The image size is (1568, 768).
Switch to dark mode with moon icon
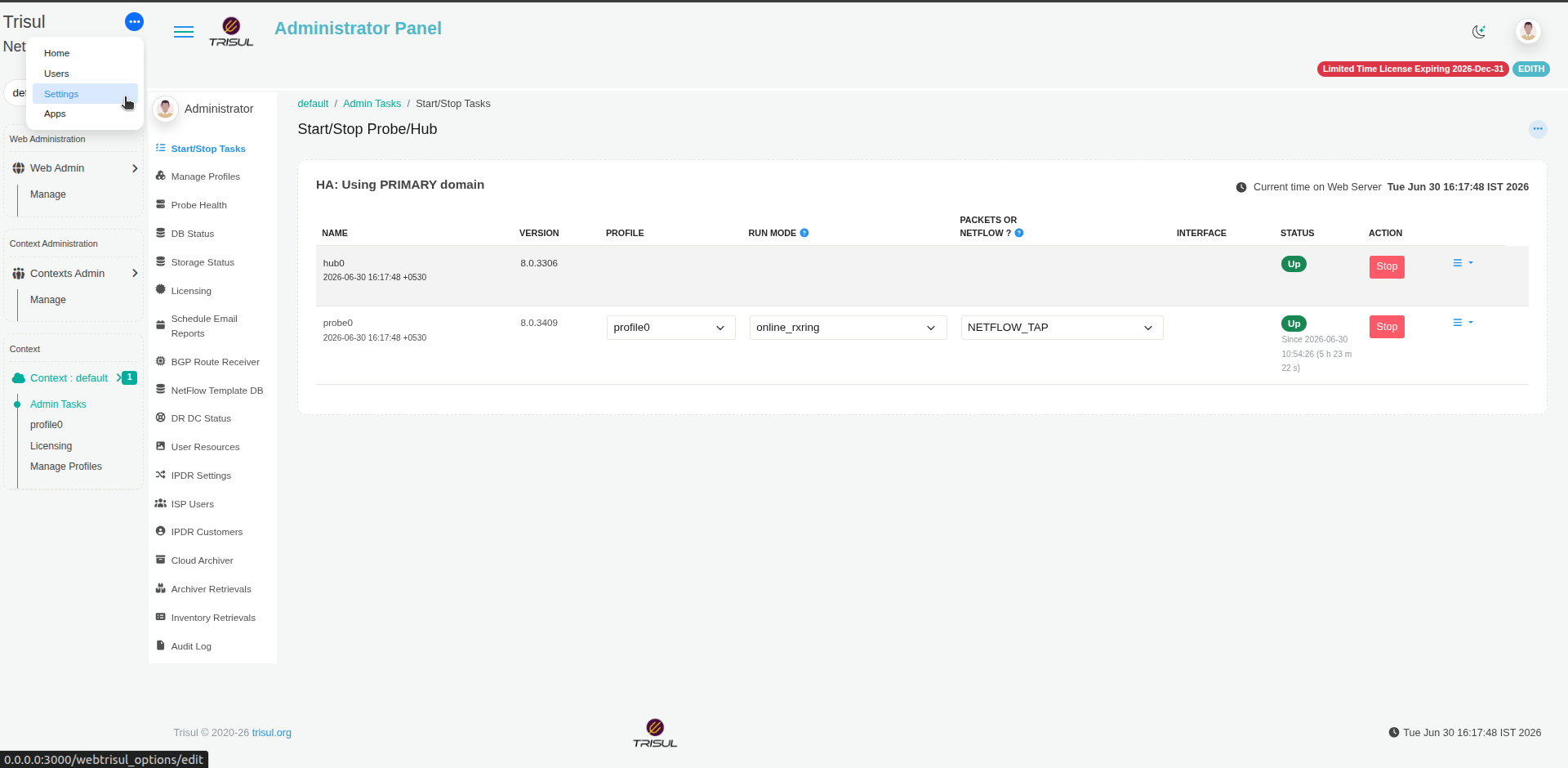pos(1479,32)
